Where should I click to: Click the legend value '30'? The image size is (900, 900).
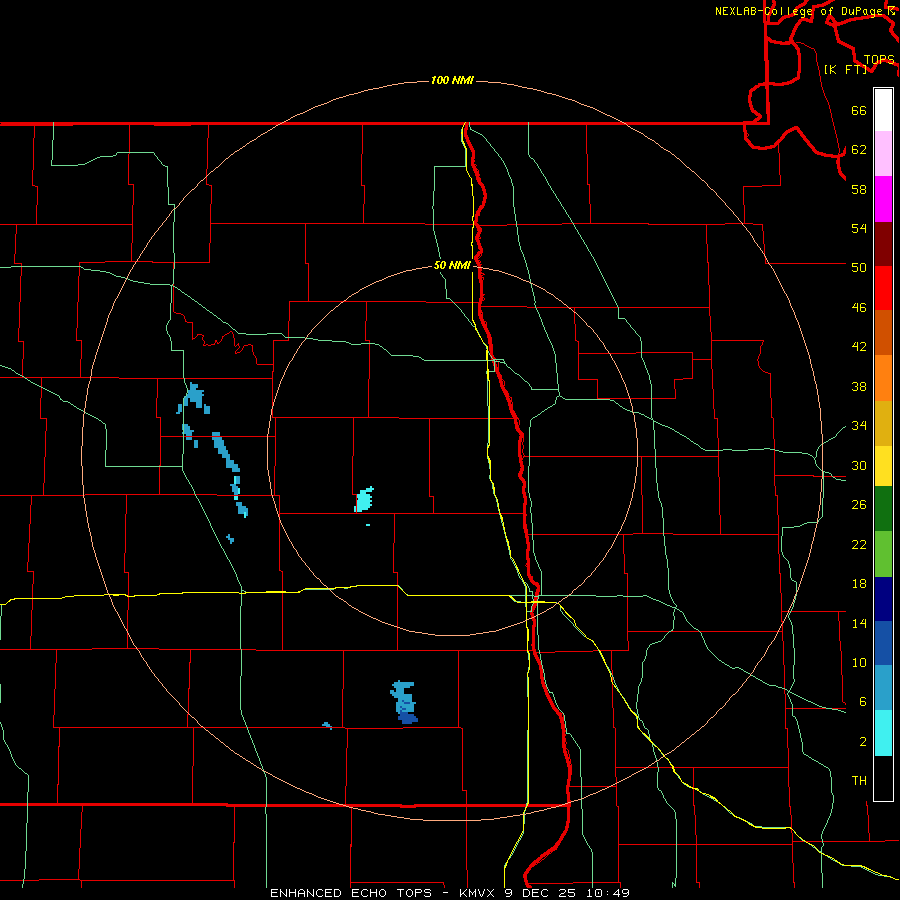coord(859,465)
